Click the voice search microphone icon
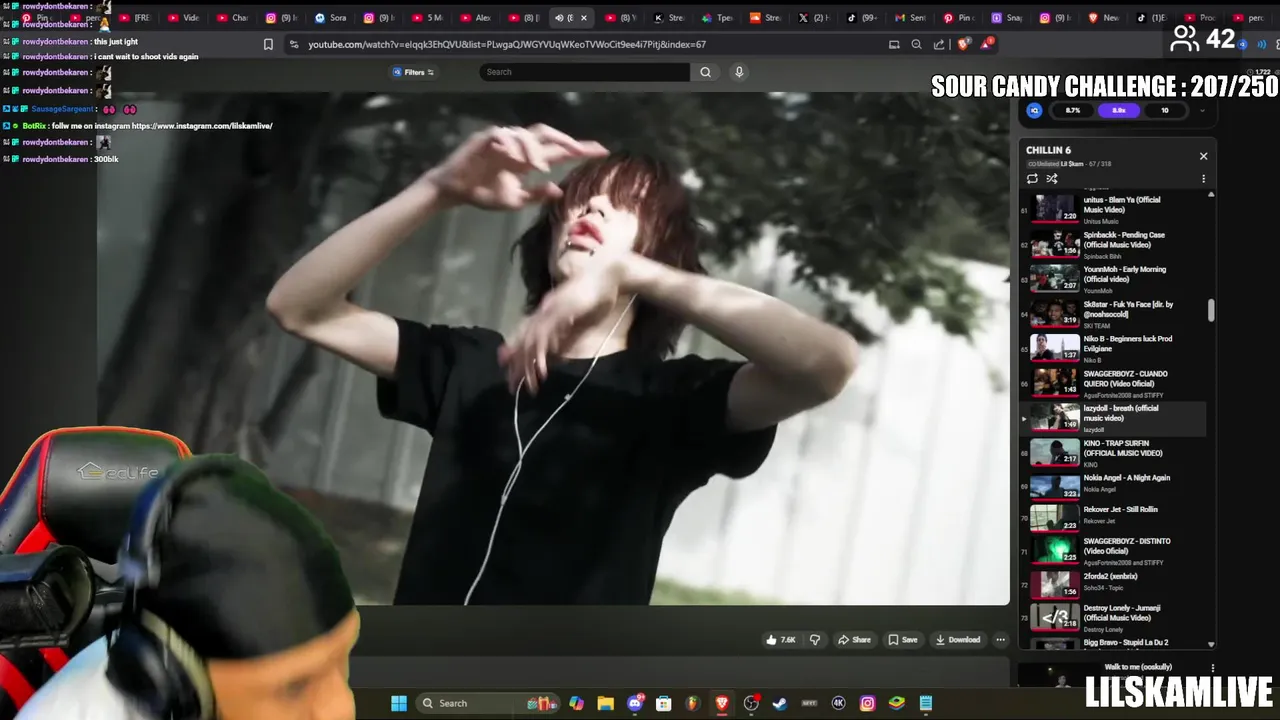Screen dimensions: 1280x720 click(739, 72)
